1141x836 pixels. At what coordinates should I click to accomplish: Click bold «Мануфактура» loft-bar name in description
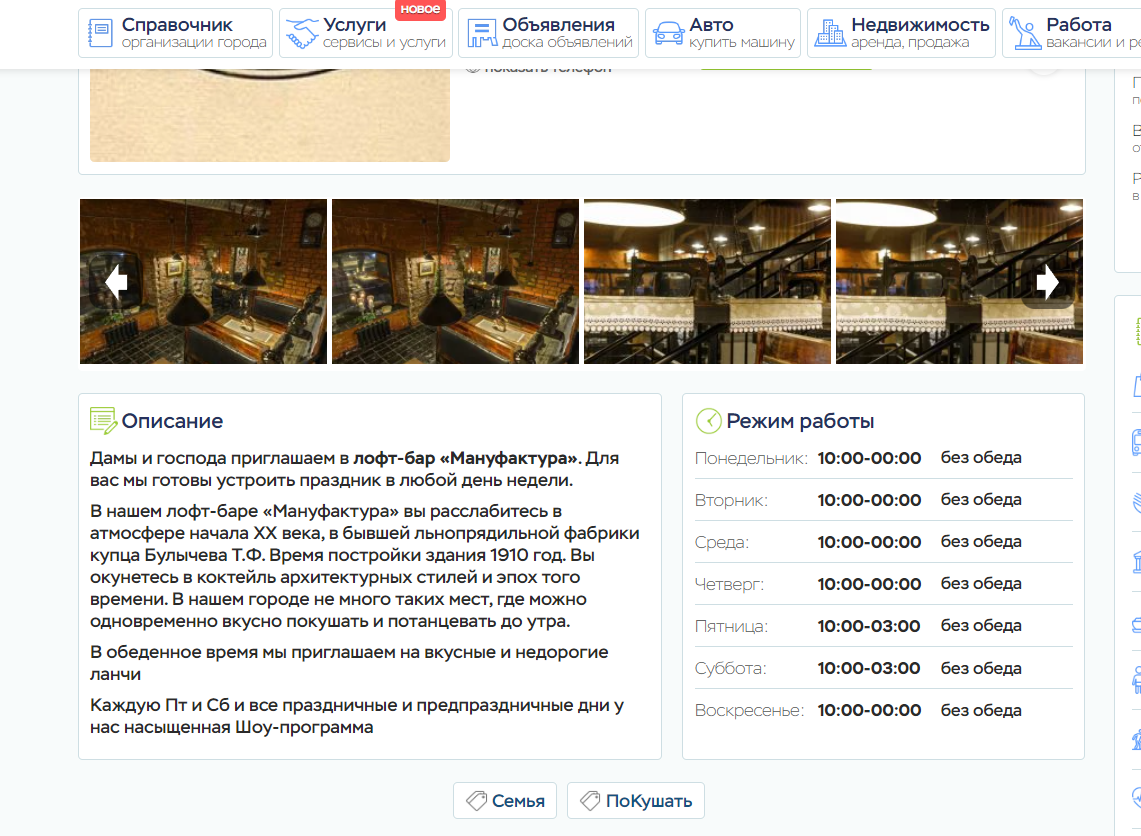pos(465,459)
